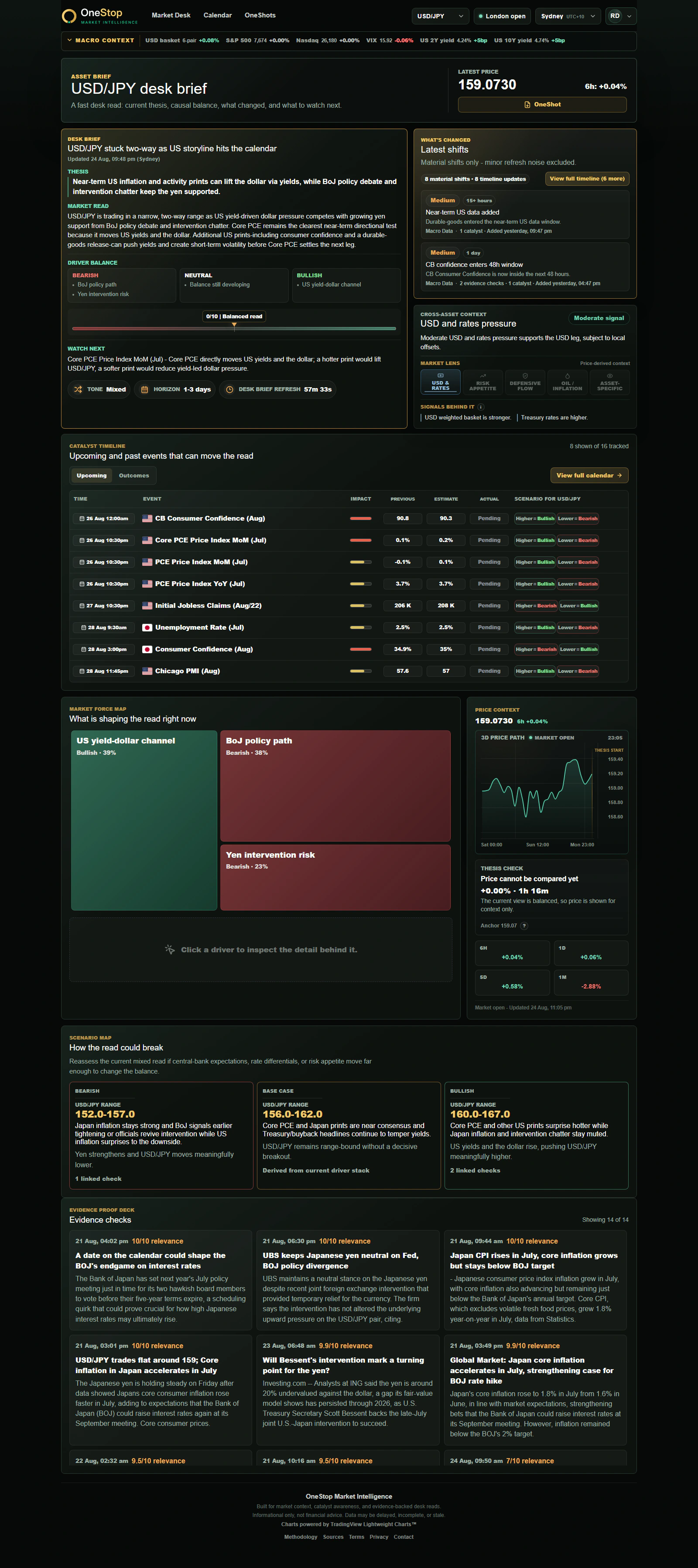Viewport: 698px width, 1568px height.
Task: Click View full calendar button
Action: [x=589, y=475]
